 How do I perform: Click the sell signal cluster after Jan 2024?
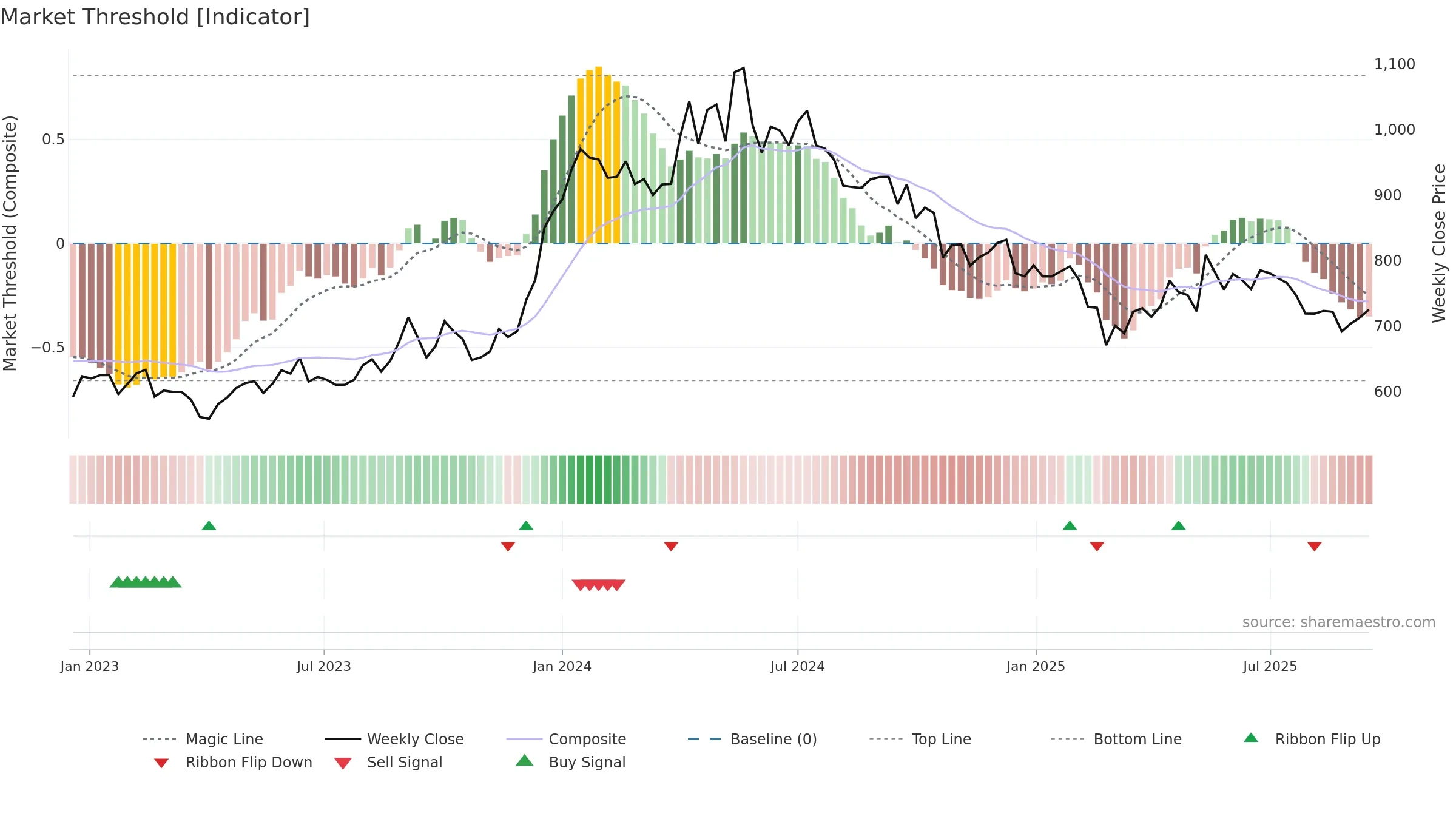(599, 585)
